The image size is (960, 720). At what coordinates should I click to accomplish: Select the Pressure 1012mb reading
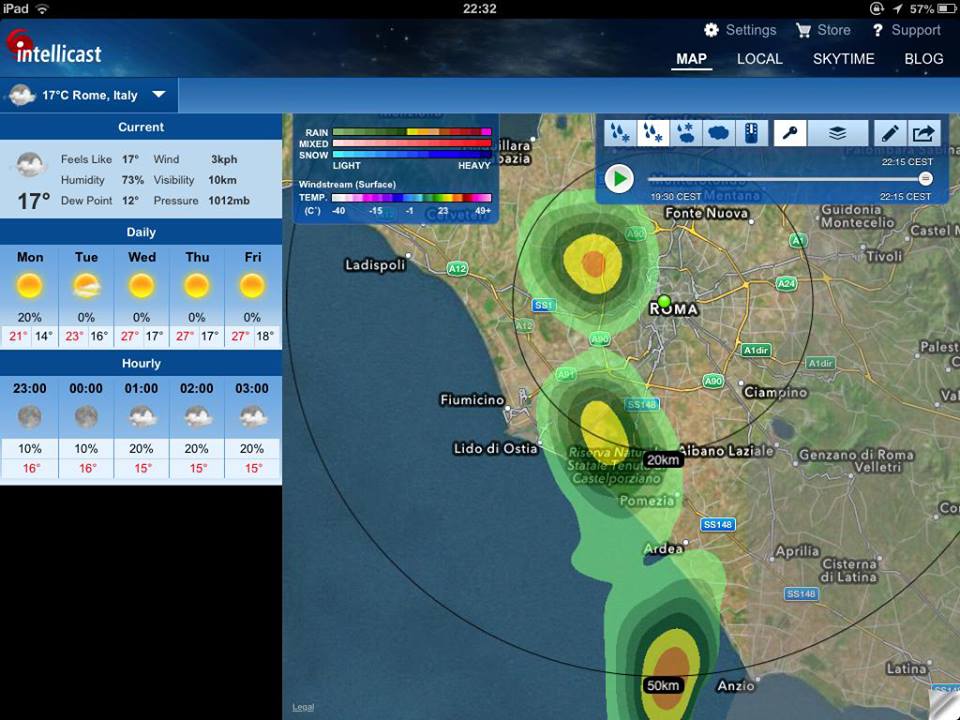click(x=201, y=200)
